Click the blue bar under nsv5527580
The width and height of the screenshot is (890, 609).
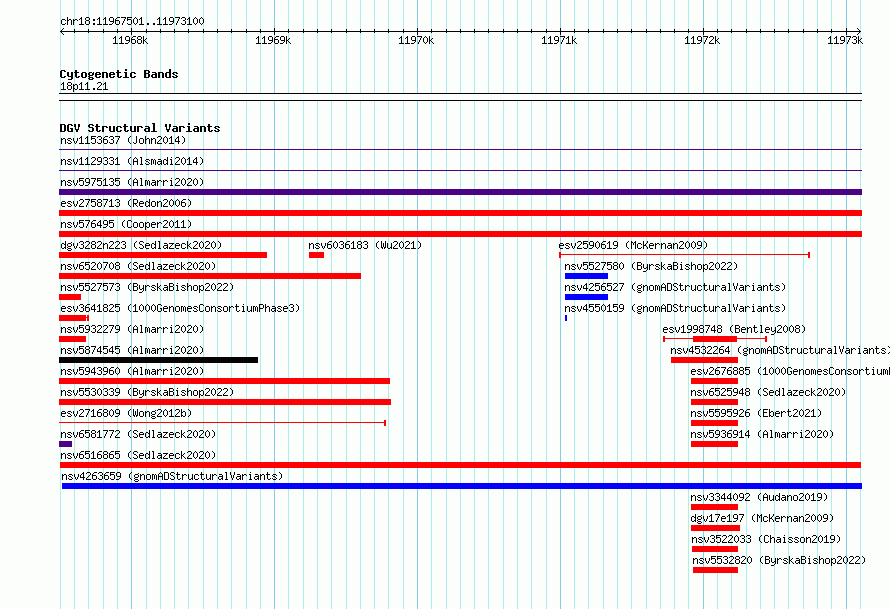click(x=586, y=276)
